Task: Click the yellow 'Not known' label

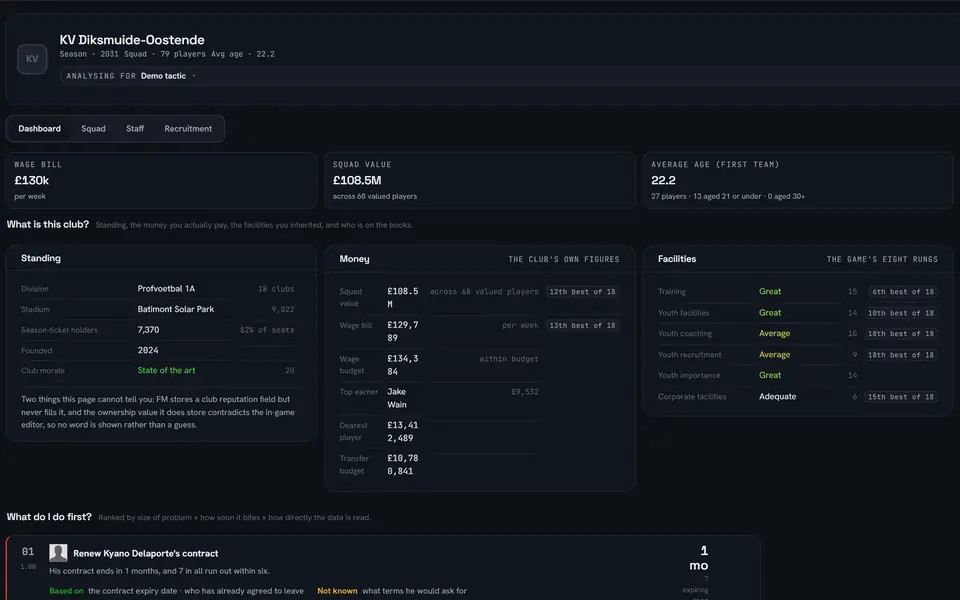Action: (x=337, y=591)
